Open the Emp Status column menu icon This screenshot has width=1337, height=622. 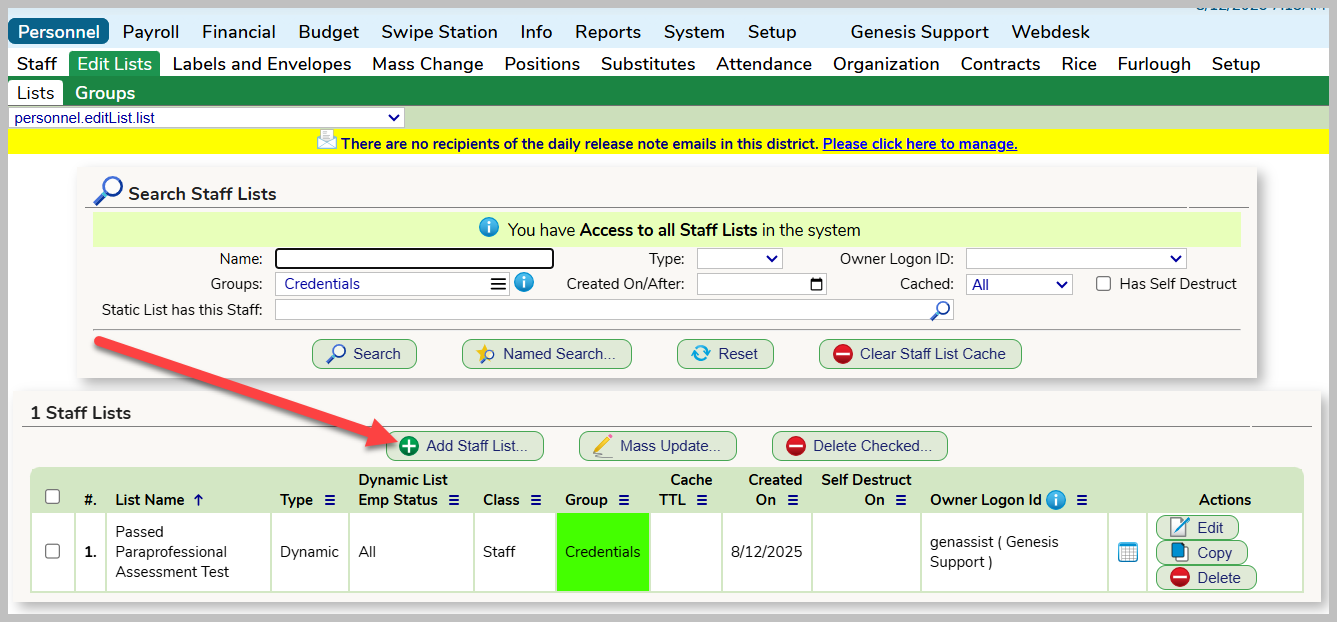(454, 500)
